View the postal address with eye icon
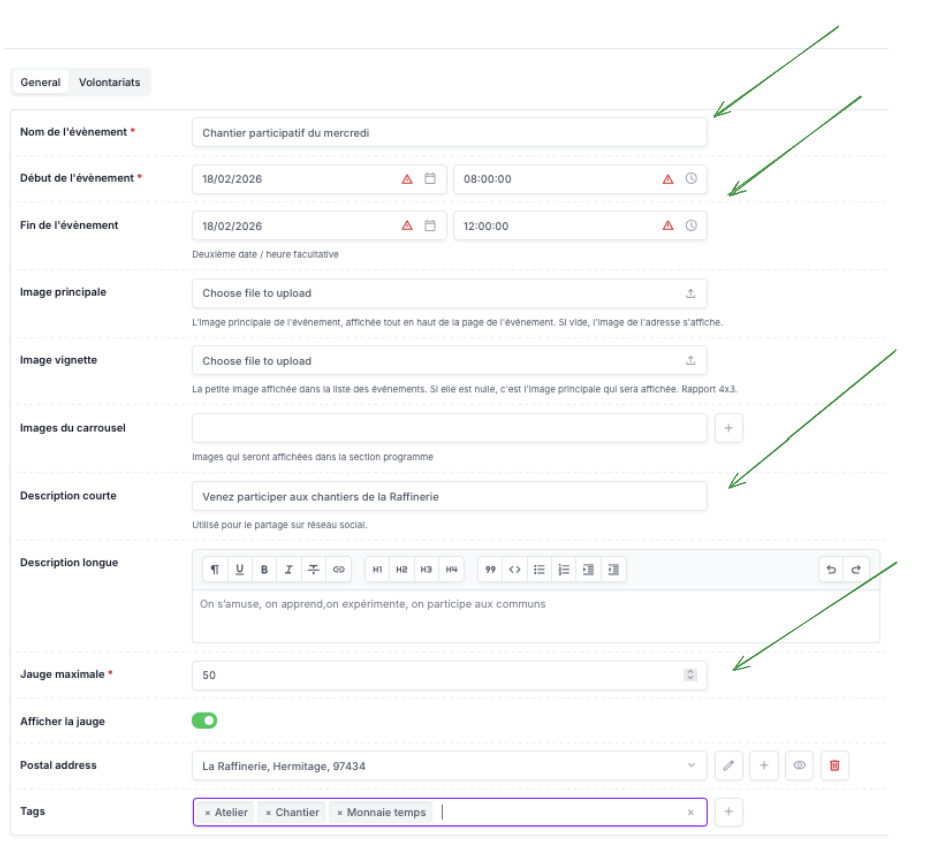 tap(799, 766)
